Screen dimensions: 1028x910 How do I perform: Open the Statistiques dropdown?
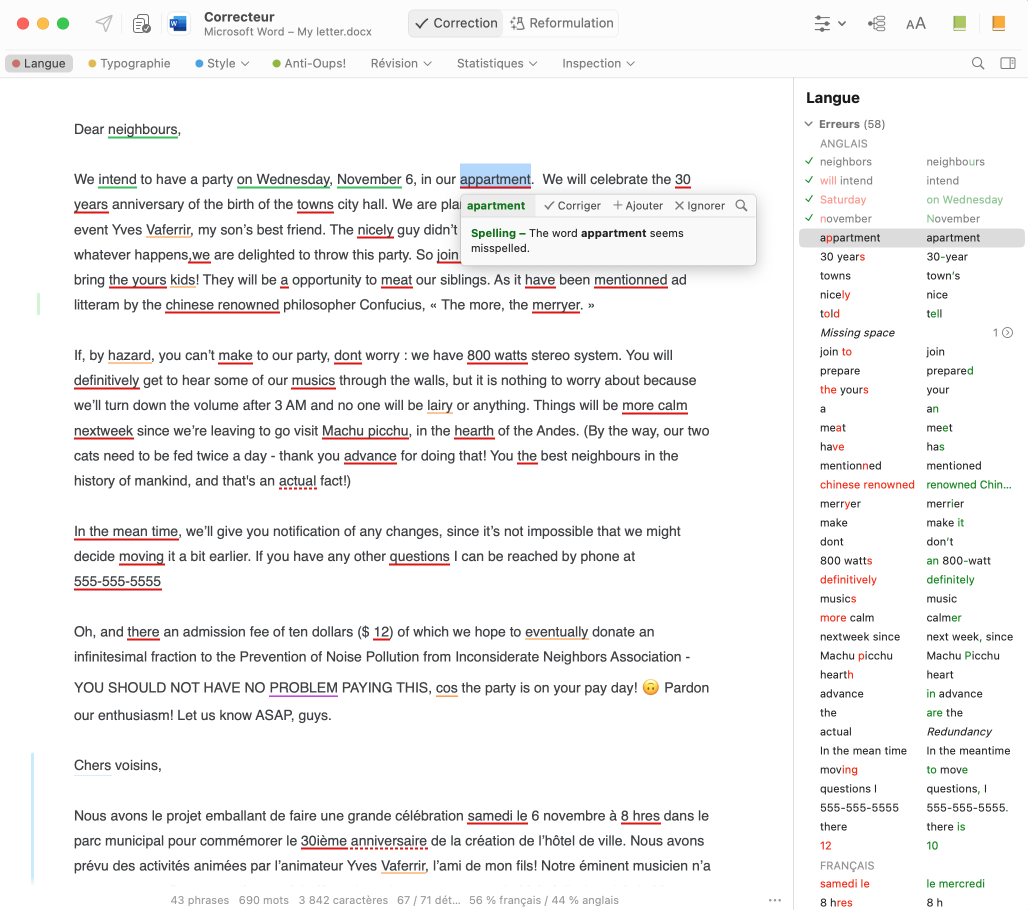pos(497,63)
